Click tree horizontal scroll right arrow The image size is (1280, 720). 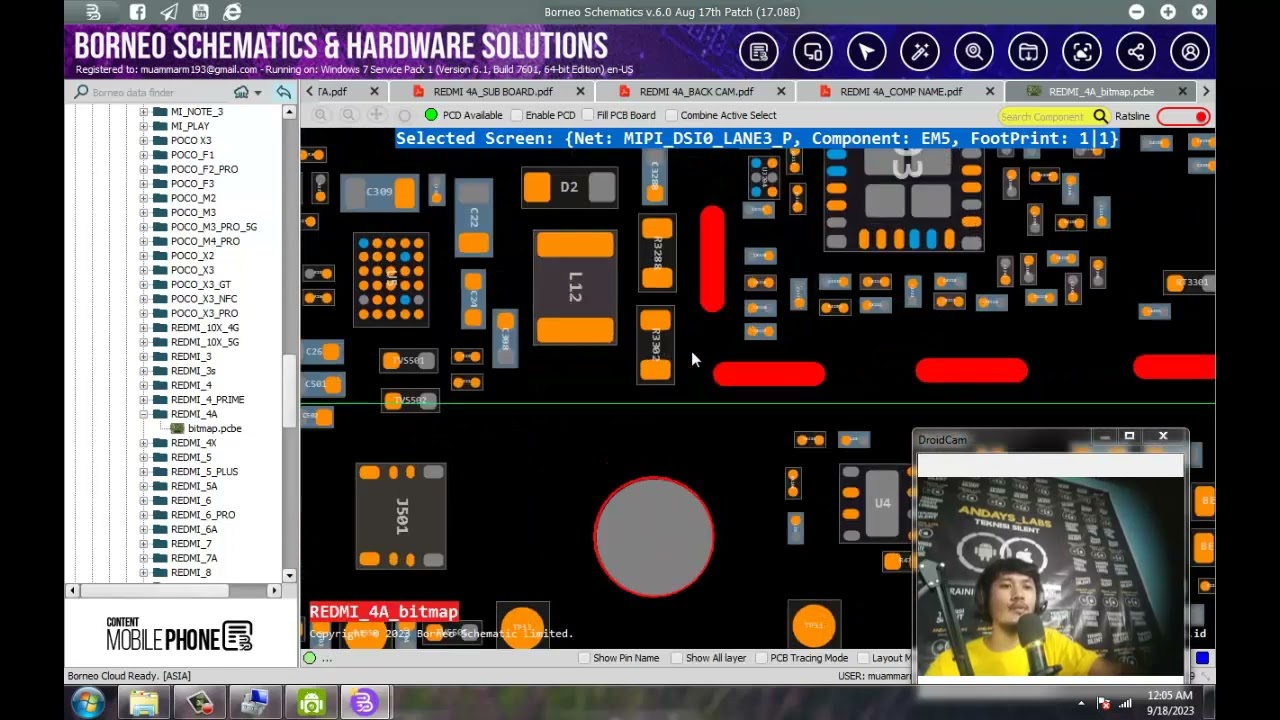274,591
